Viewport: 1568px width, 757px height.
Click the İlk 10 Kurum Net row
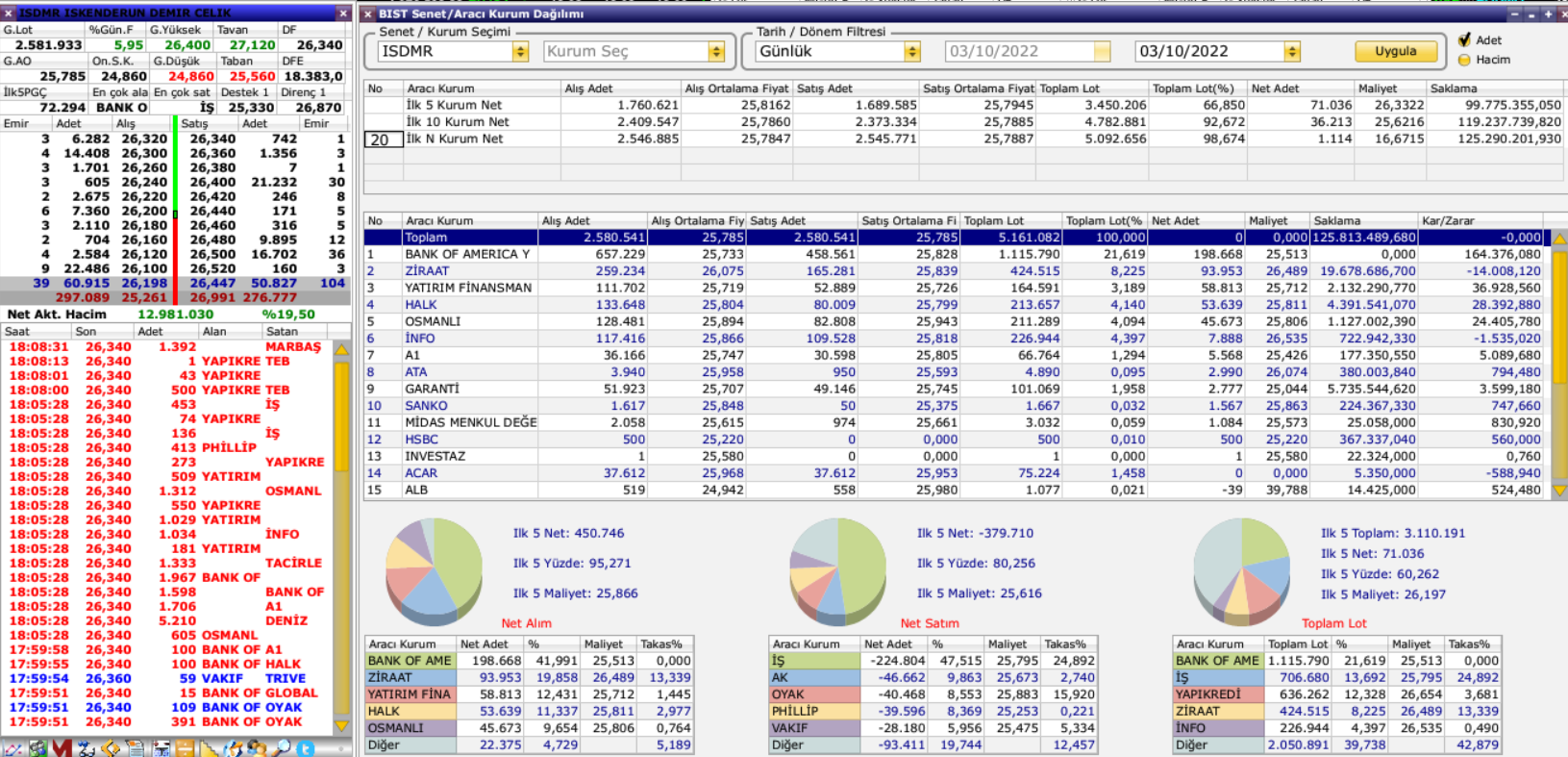964,122
